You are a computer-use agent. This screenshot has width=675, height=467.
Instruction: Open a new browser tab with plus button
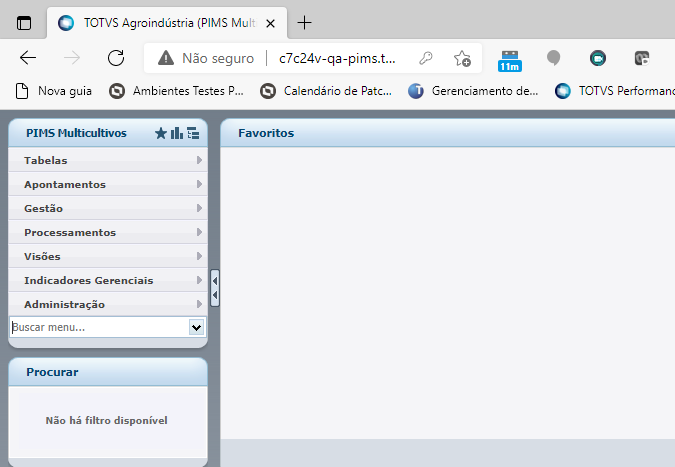(304, 22)
